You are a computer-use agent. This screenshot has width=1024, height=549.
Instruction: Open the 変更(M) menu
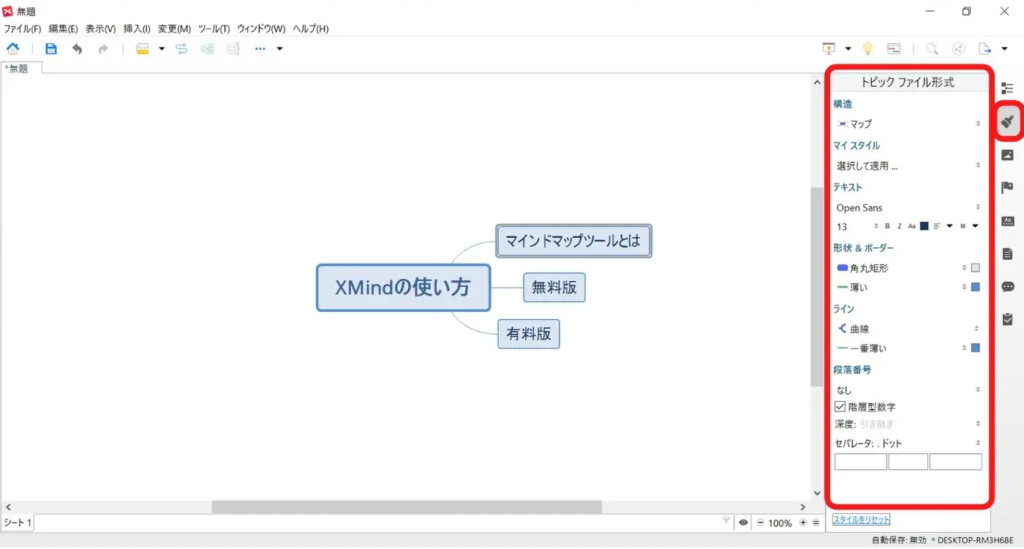point(174,29)
